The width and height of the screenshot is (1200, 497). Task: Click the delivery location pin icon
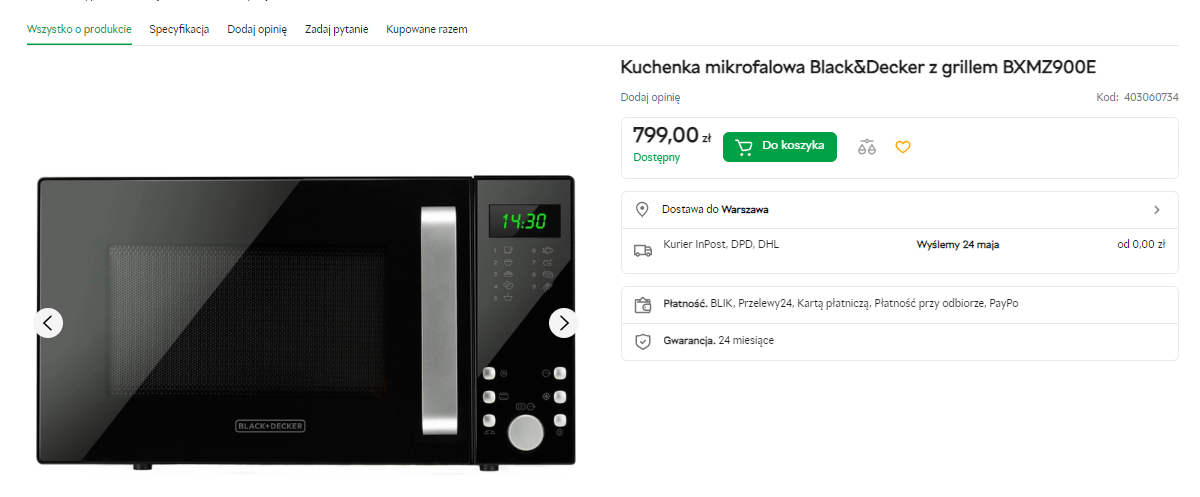point(642,210)
